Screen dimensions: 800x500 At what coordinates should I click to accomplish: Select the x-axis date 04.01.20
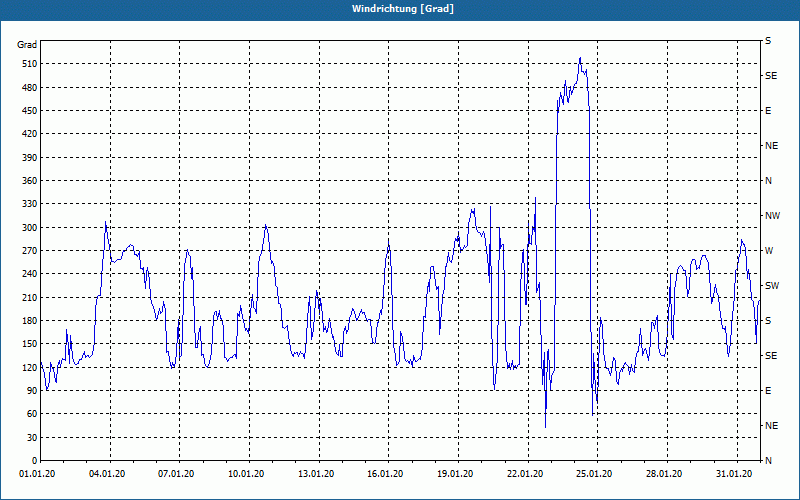(x=107, y=474)
